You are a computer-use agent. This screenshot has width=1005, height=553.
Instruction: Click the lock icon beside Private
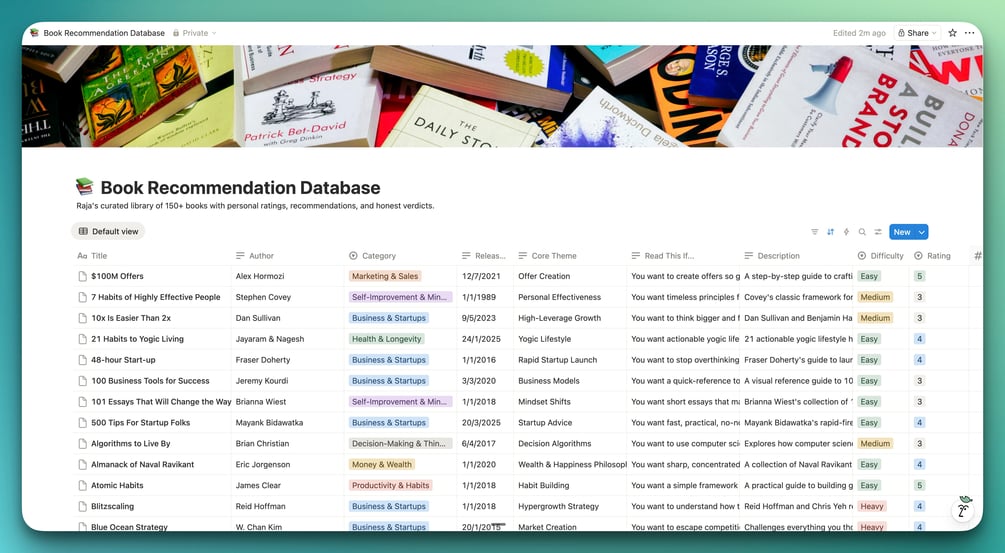point(176,33)
